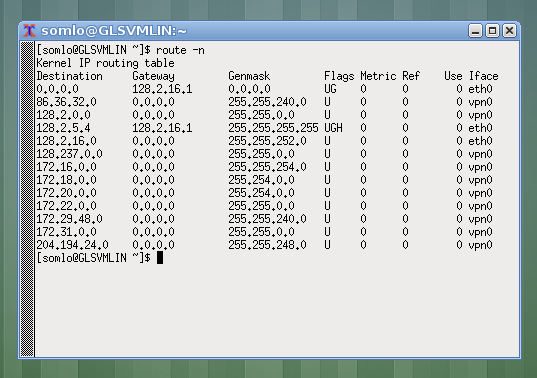This screenshot has width=537, height=378.
Task: Click the Gateway column header
Action: coord(153,76)
